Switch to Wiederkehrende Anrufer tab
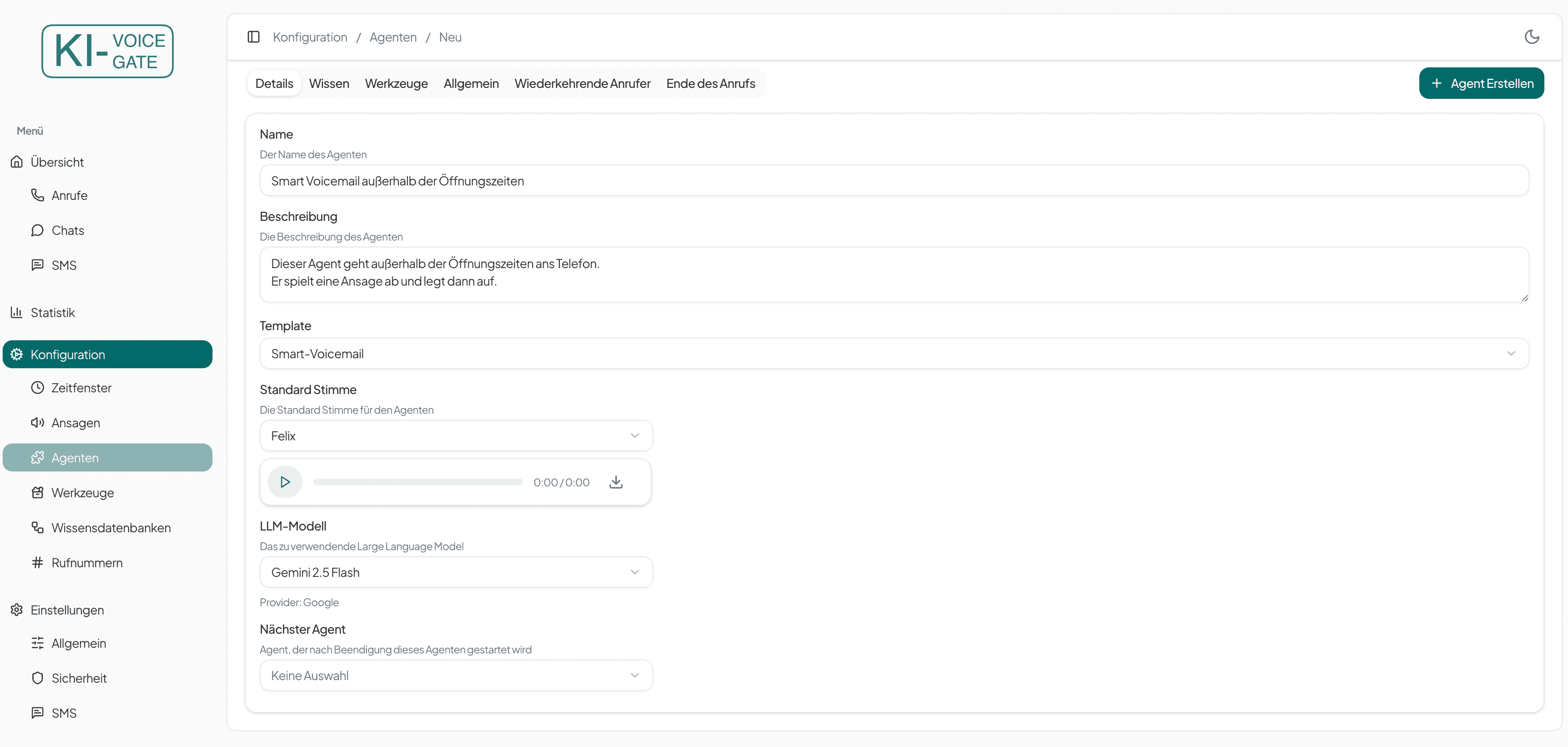Viewport: 1568px width, 747px height. [582, 84]
